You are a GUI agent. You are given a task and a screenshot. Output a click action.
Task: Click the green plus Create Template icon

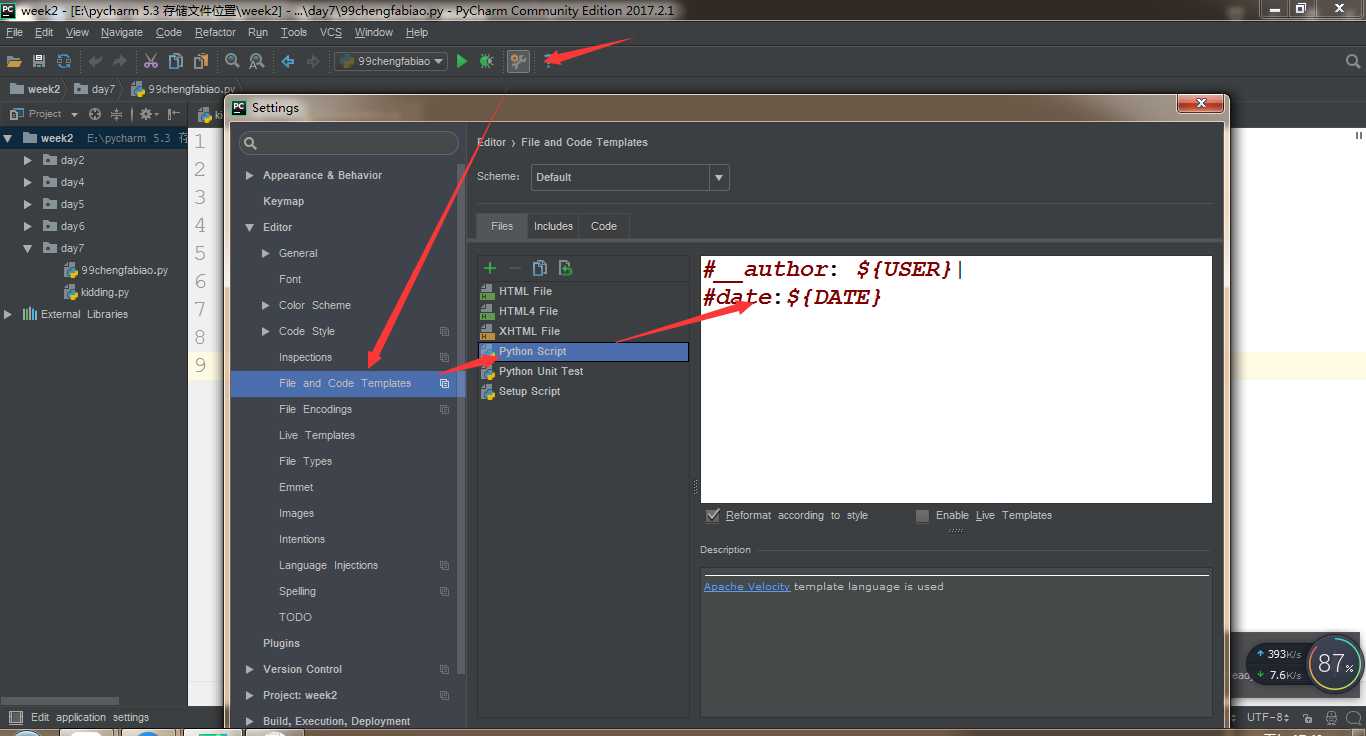[x=490, y=268]
